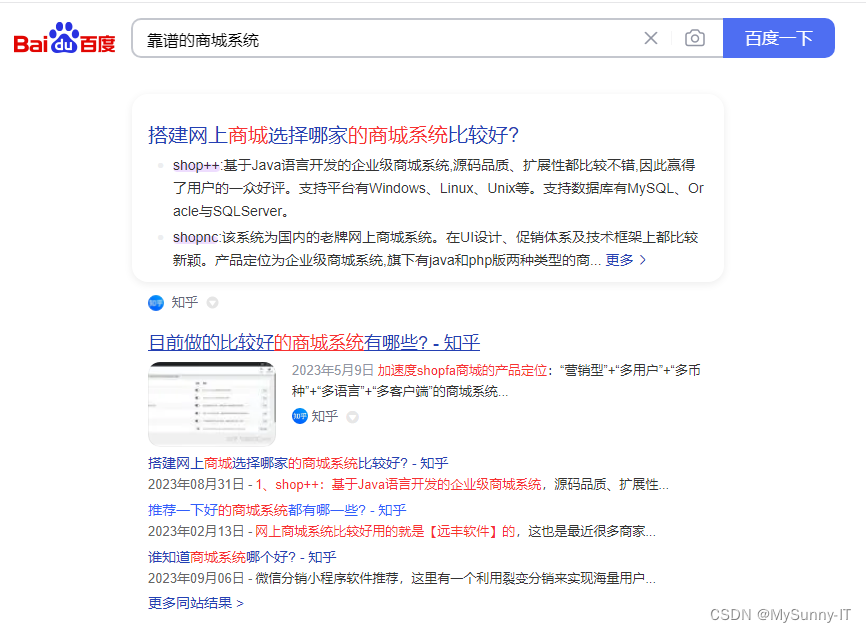The image size is (866, 632).
Task: Click the date text 2023年08月31日
Action: (196, 484)
